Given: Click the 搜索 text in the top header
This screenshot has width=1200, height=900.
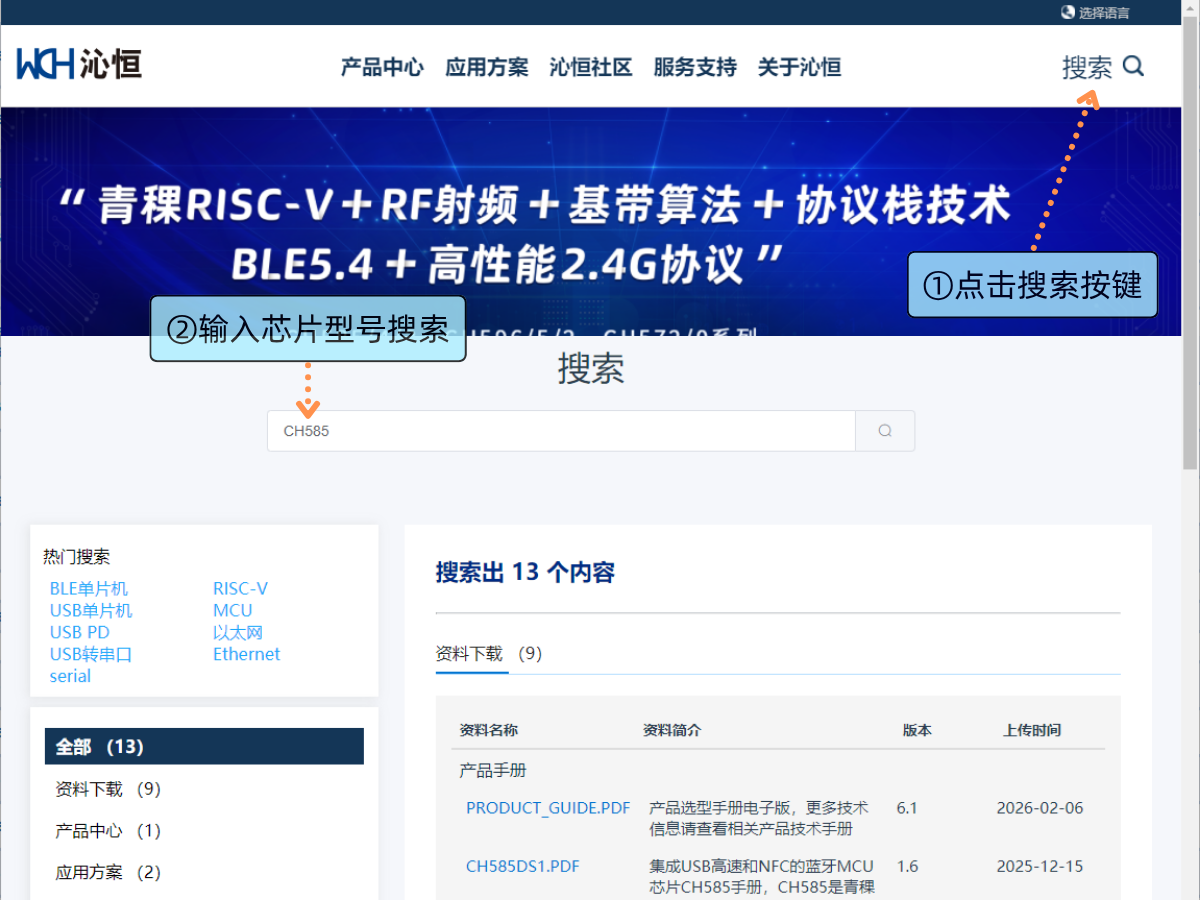Looking at the screenshot, I should 1087,67.
